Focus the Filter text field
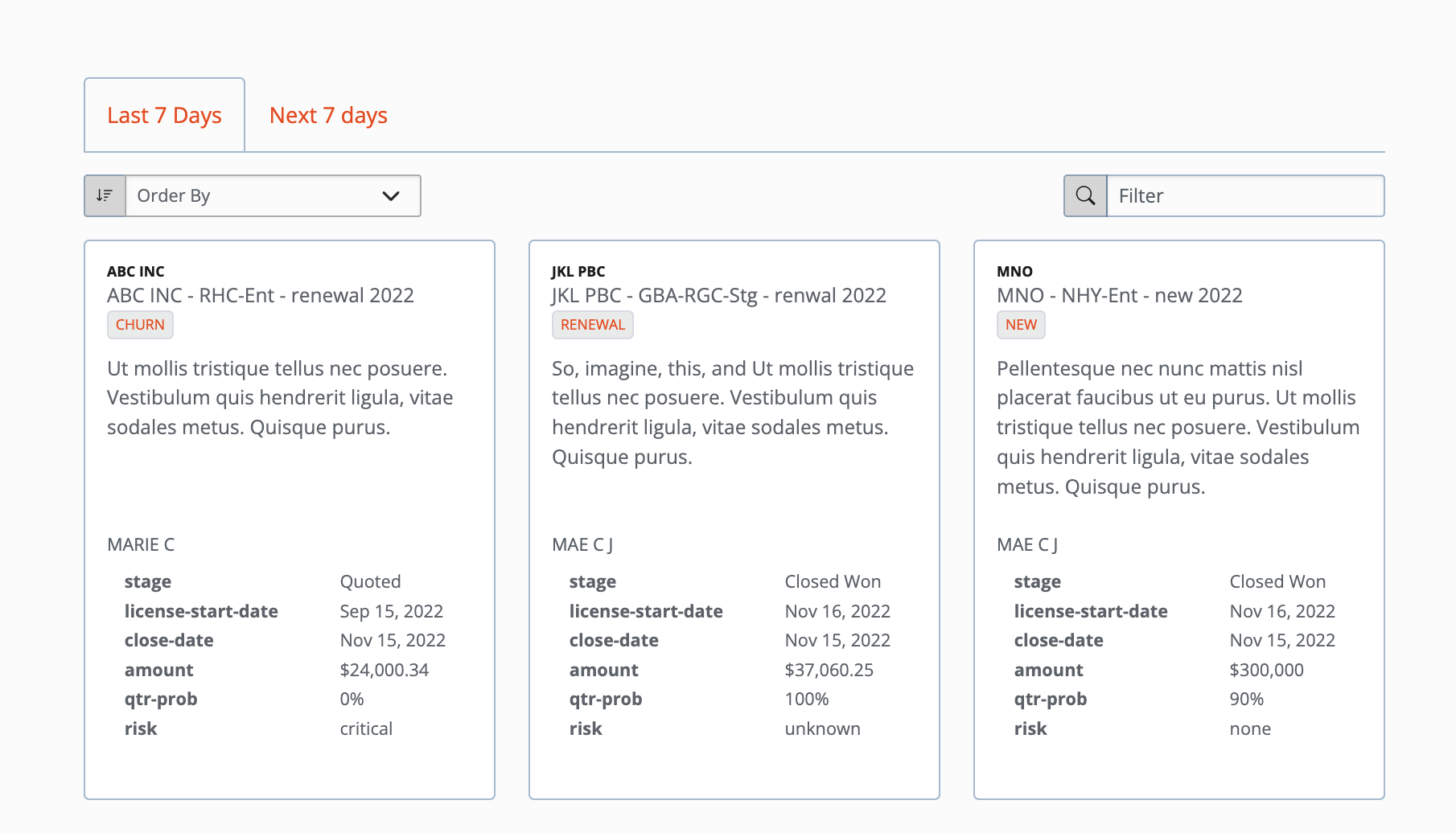The width and height of the screenshot is (1456, 833). tap(1244, 195)
